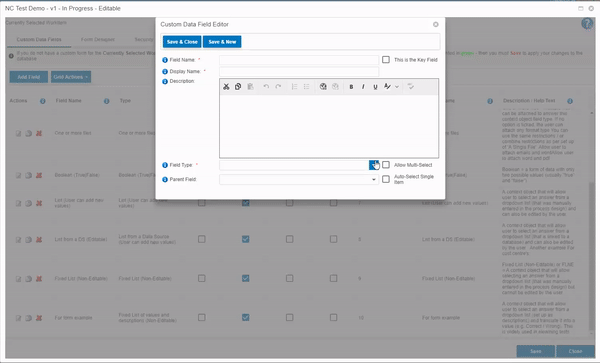Click the Type column header
This screenshot has width=600, height=363.
[x=125, y=101]
